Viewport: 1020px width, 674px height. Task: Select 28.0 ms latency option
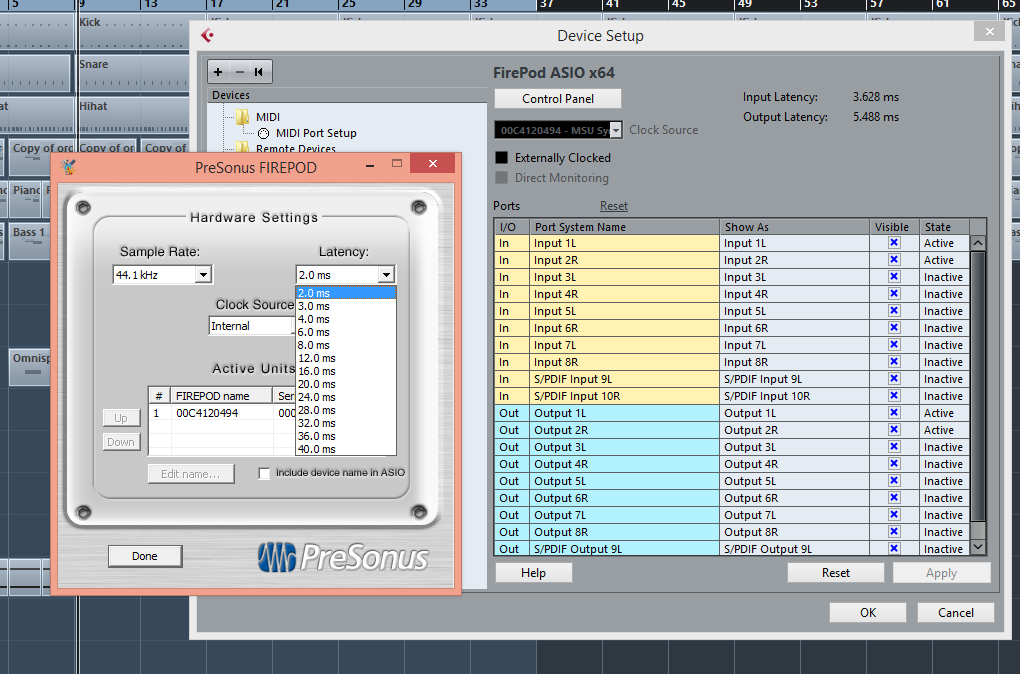pos(346,410)
